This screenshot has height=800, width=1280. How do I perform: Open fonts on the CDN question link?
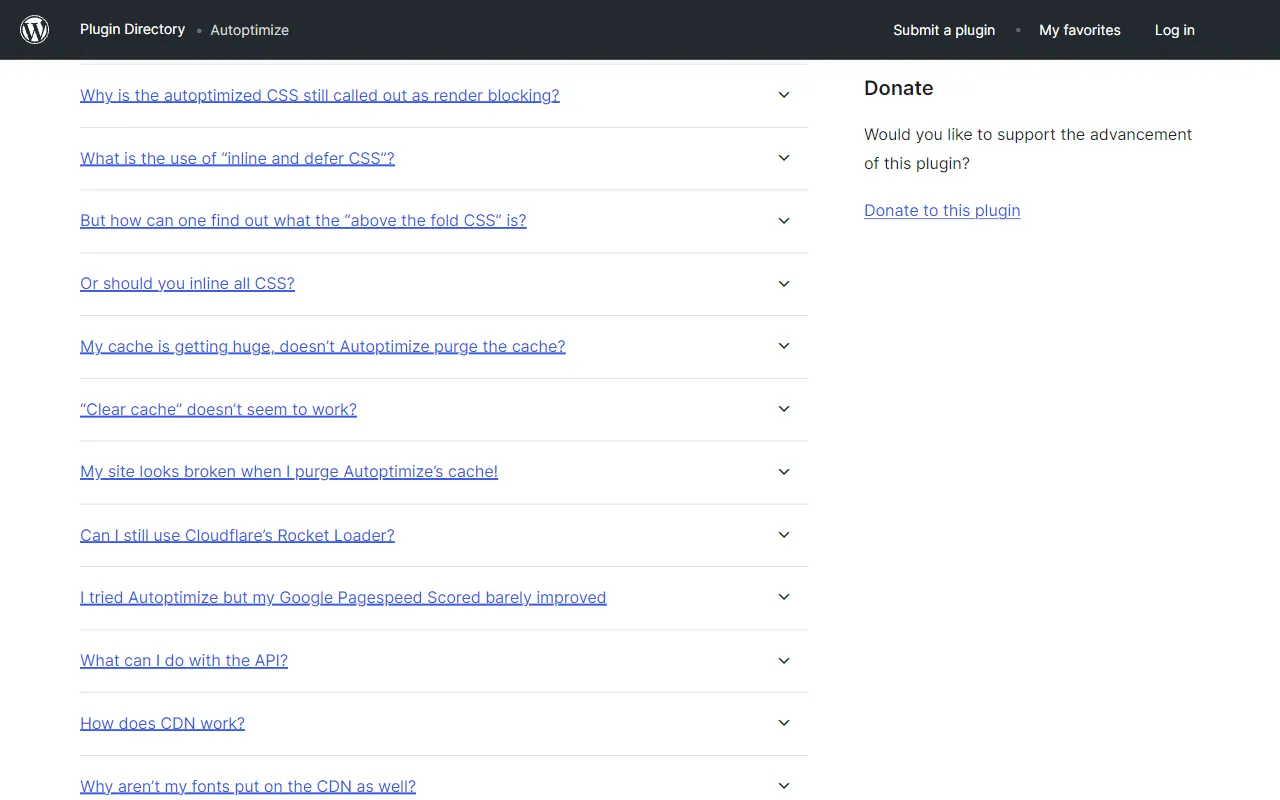pyautogui.click(x=248, y=786)
